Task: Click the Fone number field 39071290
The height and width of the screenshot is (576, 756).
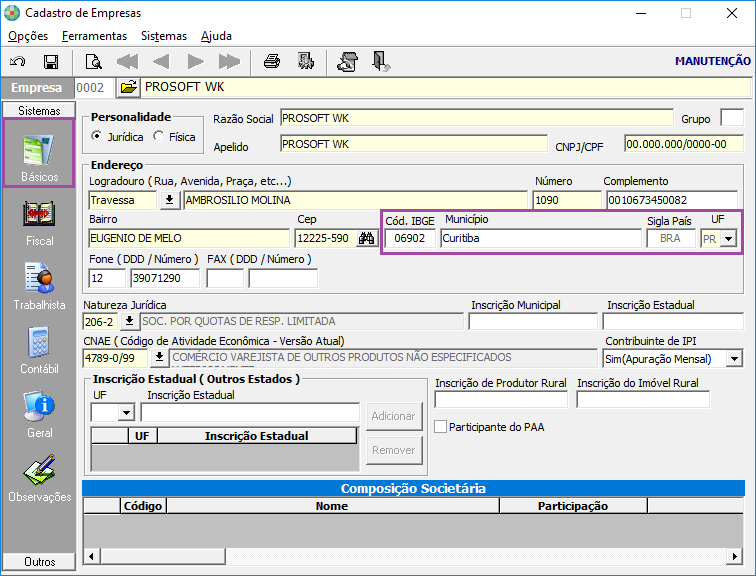Action: (165, 278)
